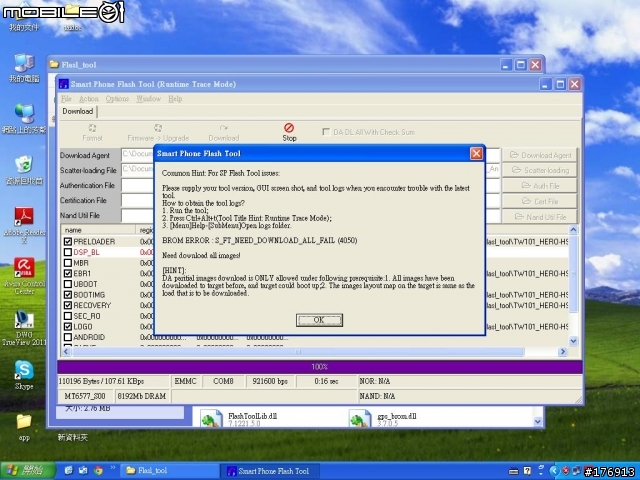Click the Format toolbar icon
This screenshot has width=640, height=480.
92,133
